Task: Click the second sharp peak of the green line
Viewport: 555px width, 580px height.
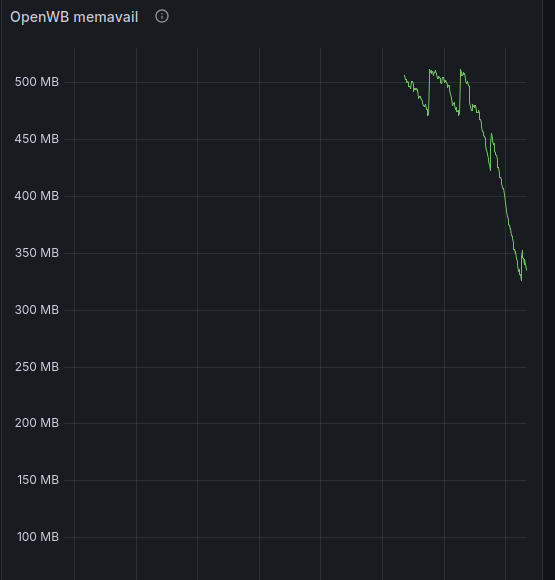Action: (461, 70)
